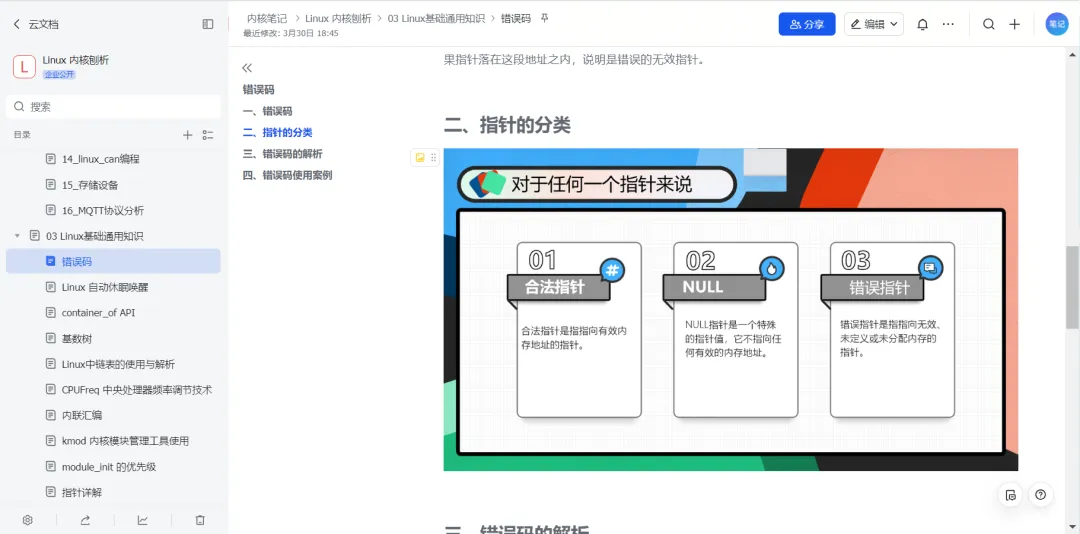Focus the 搜索 input field
The height and width of the screenshot is (534, 1080).
tap(114, 107)
